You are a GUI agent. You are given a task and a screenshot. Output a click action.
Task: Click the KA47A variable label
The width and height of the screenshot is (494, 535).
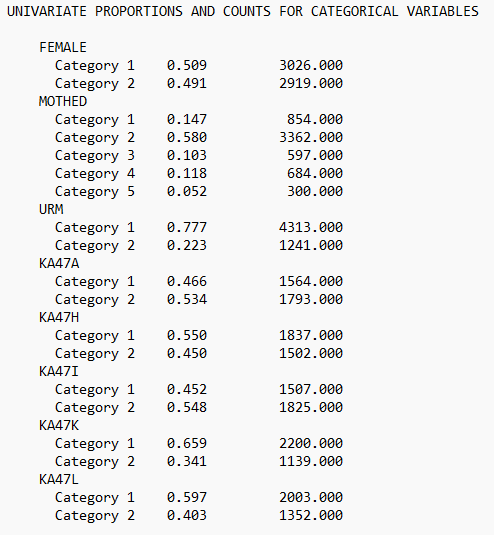point(59,263)
